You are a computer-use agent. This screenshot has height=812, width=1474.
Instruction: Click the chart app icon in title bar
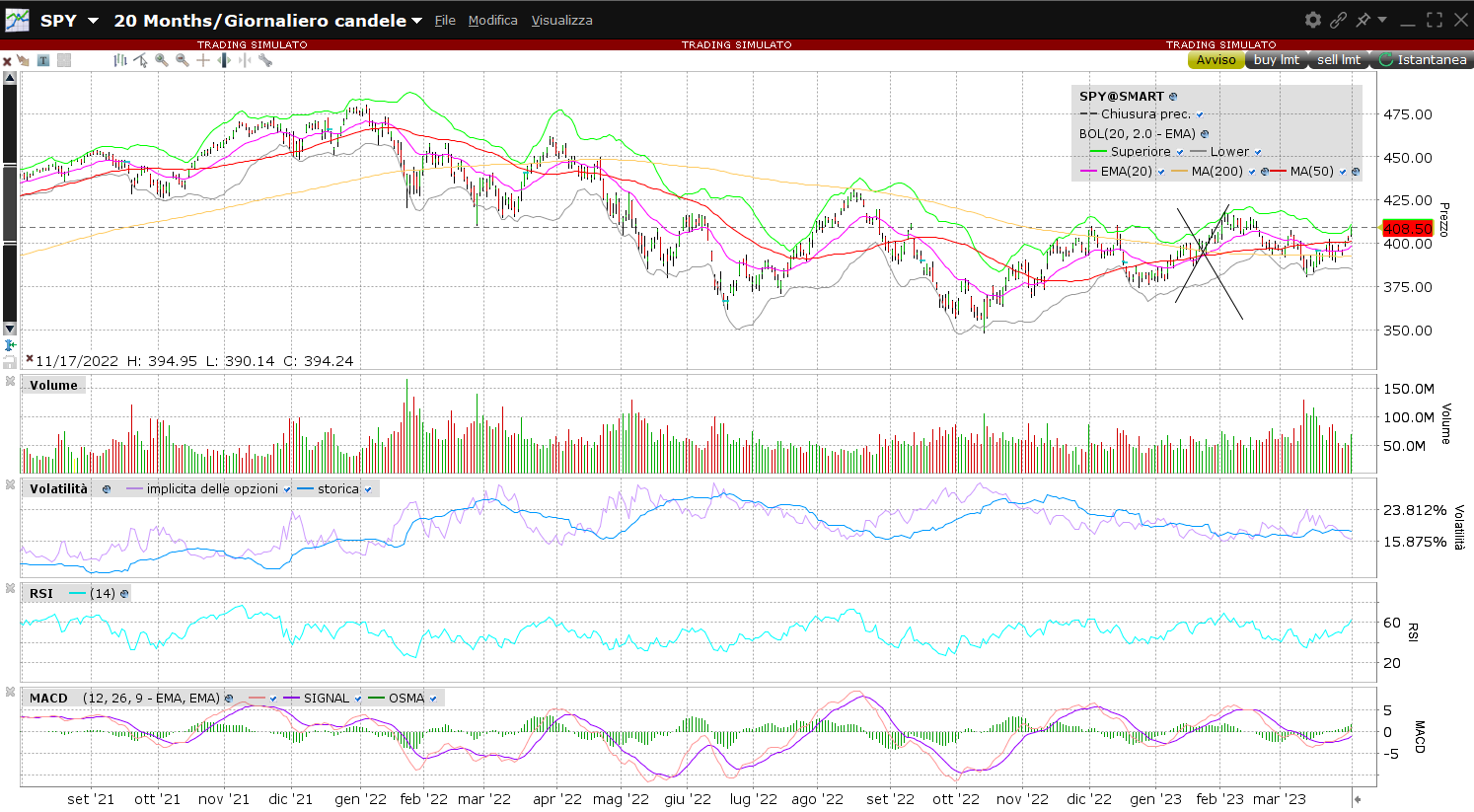tap(17, 20)
